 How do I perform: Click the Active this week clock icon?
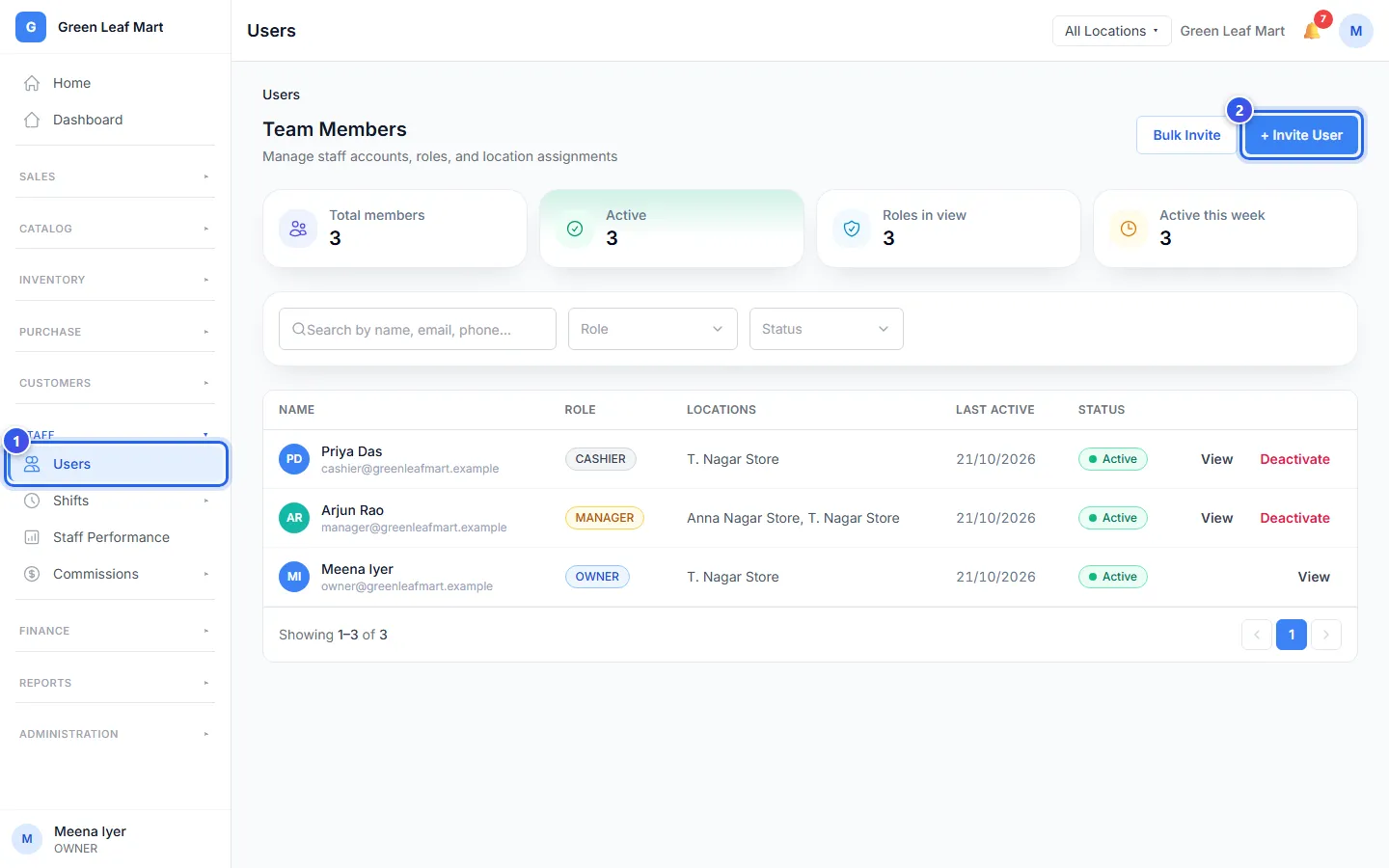pos(1129,229)
